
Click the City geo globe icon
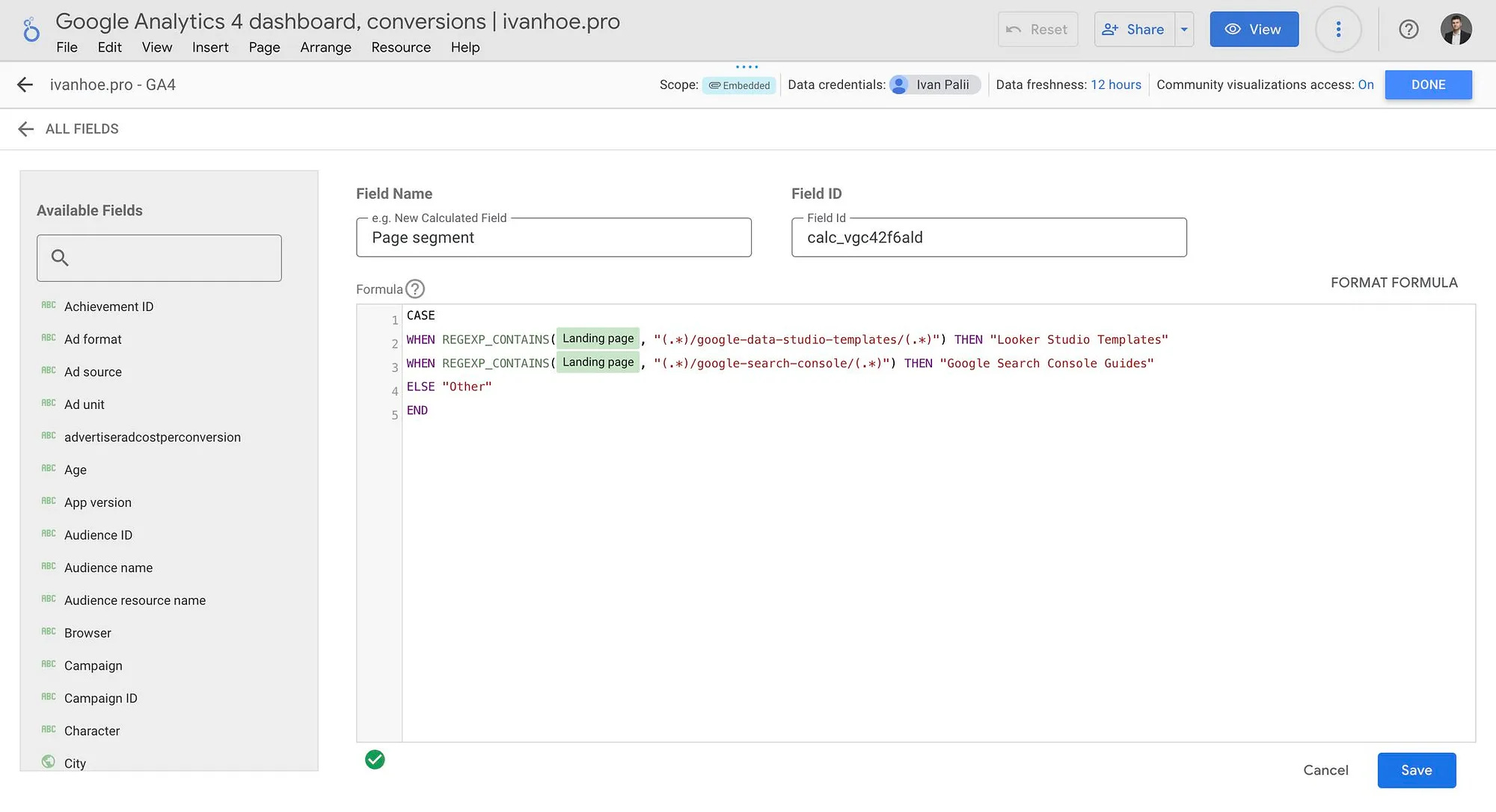tap(49, 762)
